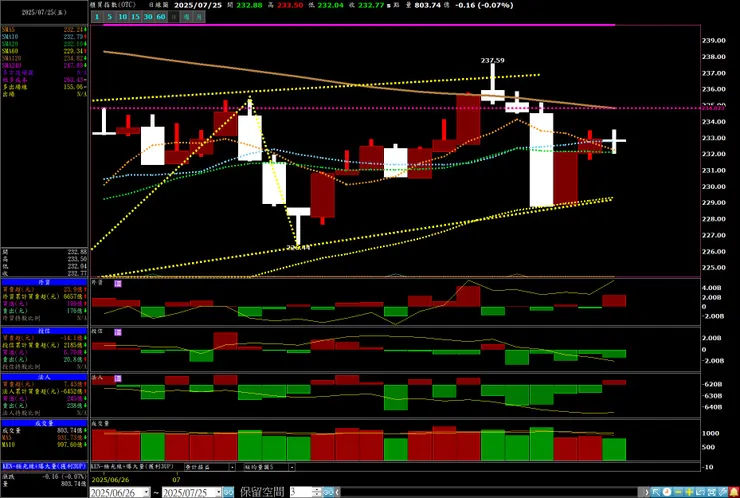Click the yellow plus zoom-in icon
This screenshot has width=740, height=498.
click(x=690, y=492)
